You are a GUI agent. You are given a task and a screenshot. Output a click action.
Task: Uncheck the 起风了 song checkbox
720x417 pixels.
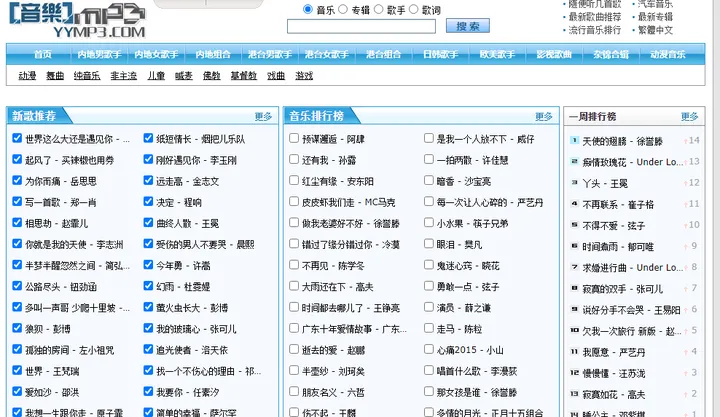click(x=17, y=159)
